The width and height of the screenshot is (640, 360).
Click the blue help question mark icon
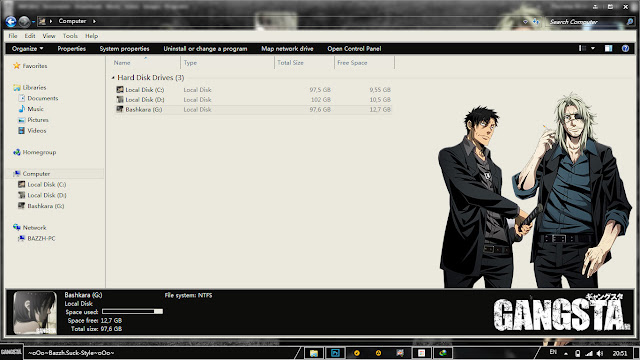click(x=625, y=48)
